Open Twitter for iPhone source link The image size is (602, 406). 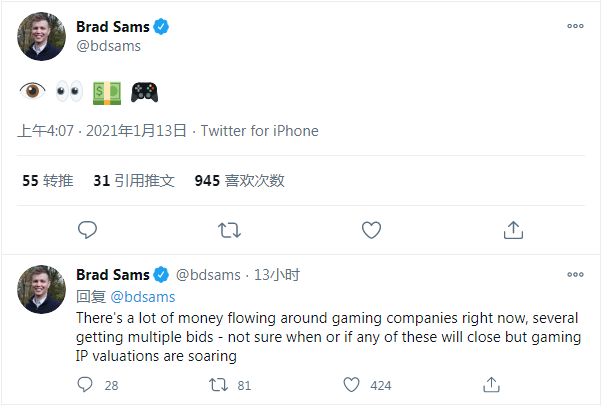[260, 131]
